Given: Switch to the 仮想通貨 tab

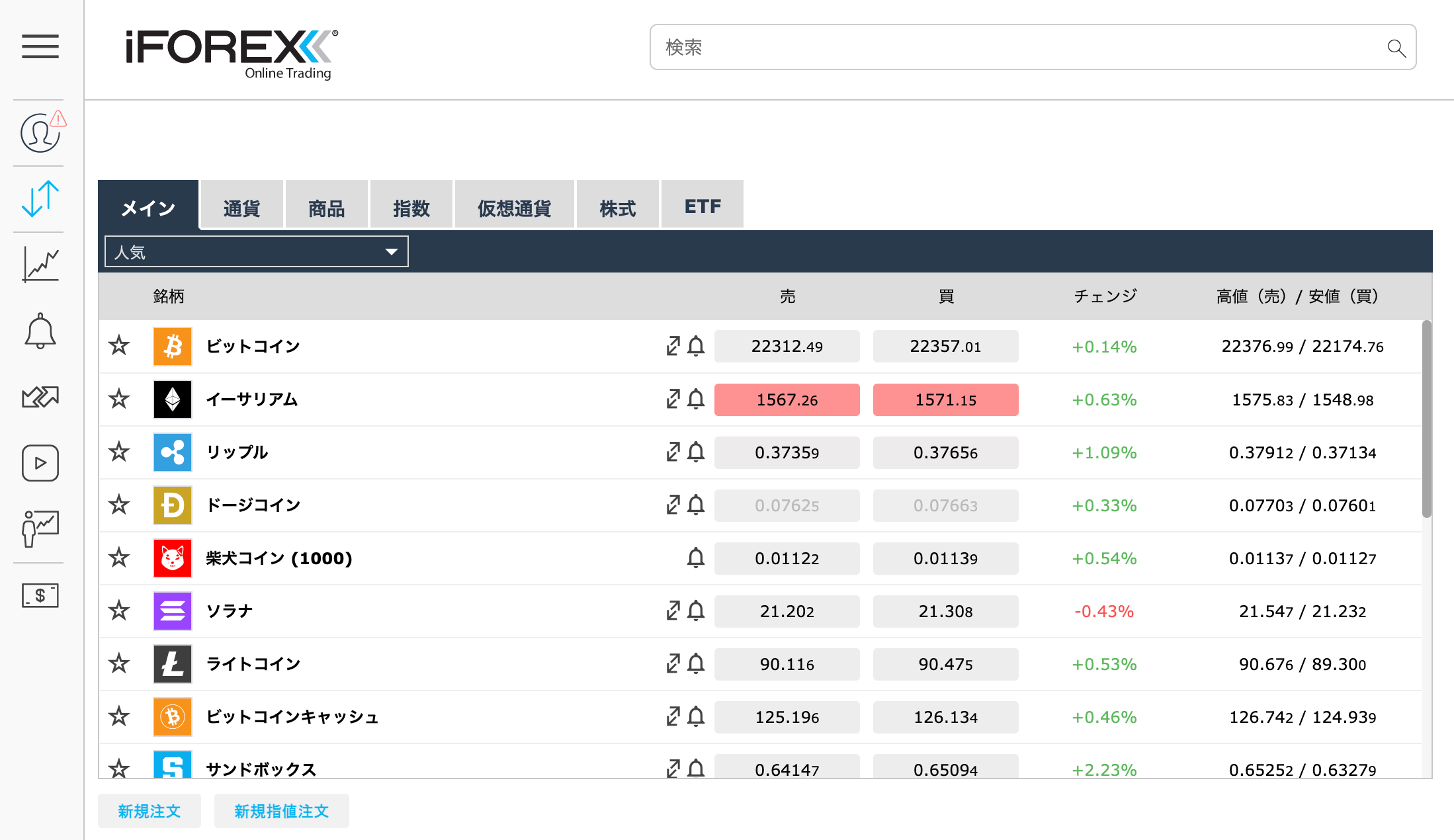Looking at the screenshot, I should 514,205.
